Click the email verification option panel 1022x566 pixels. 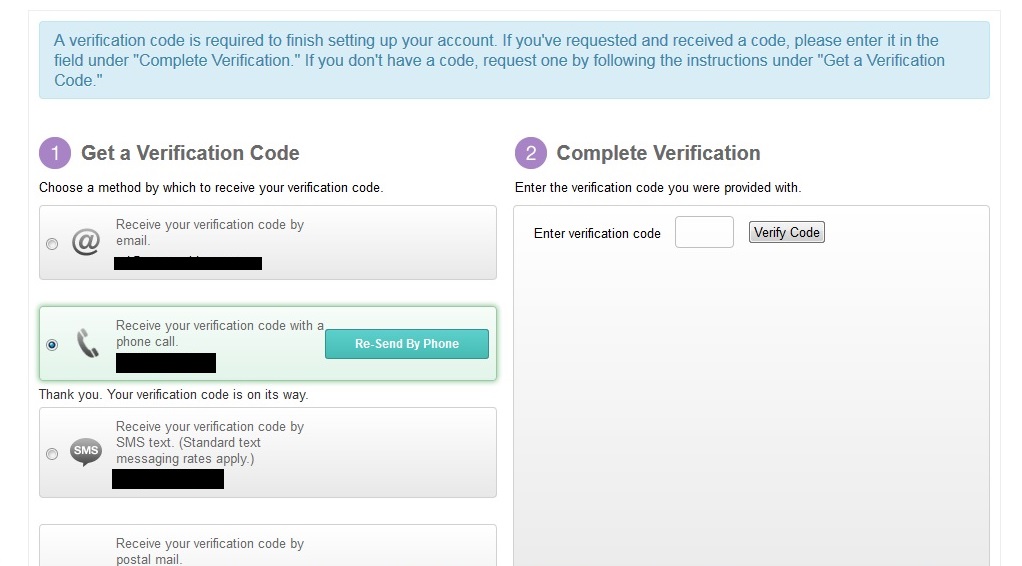coord(268,243)
